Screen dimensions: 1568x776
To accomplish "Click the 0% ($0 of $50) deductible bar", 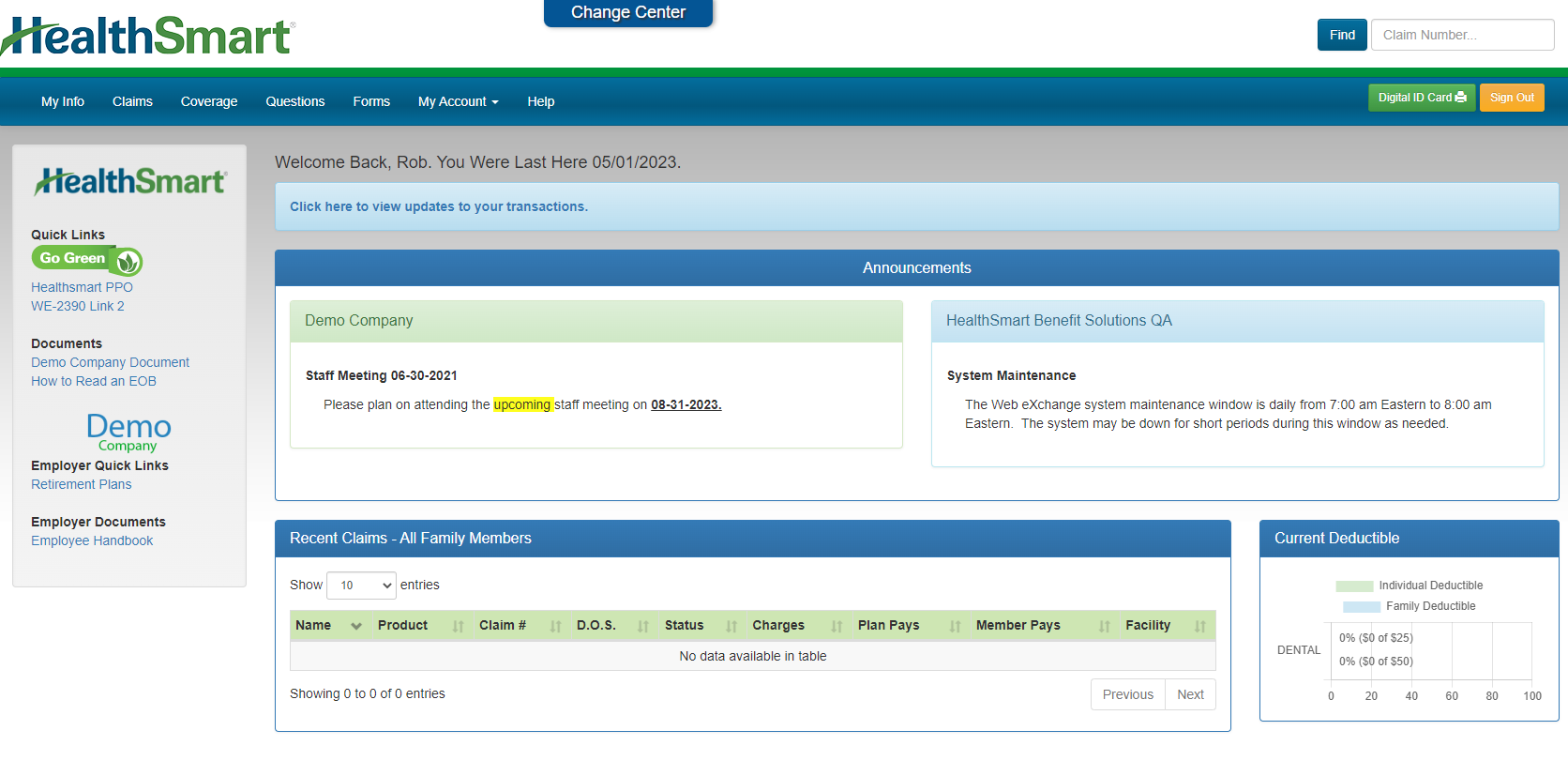I will pos(1376,662).
